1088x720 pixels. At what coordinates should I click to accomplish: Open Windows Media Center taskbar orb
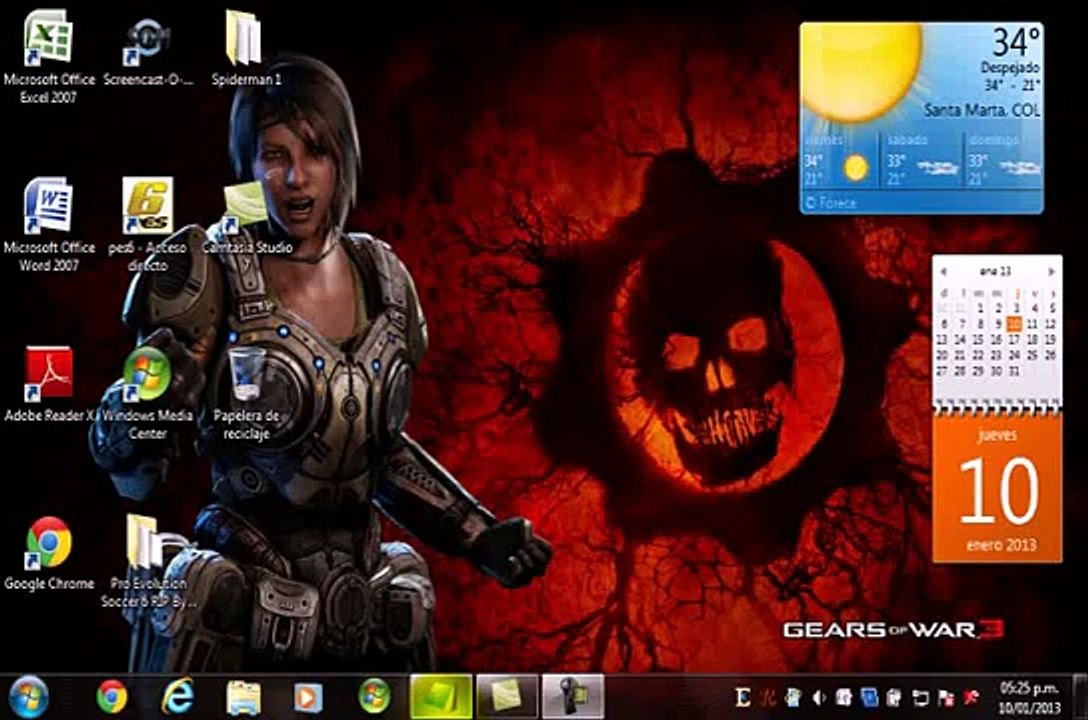(373, 696)
